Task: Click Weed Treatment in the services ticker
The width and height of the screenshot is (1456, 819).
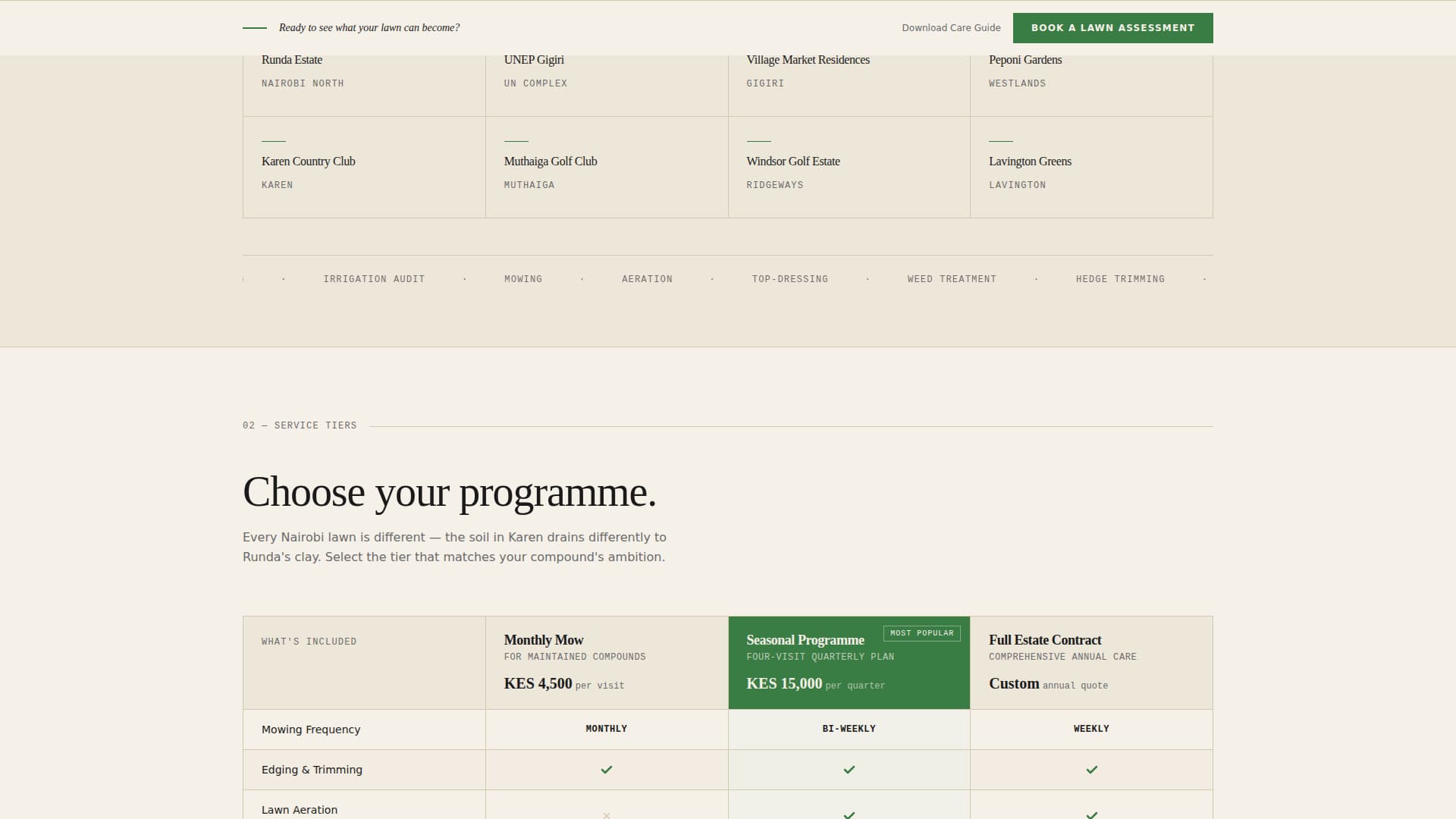Action: click(952, 279)
